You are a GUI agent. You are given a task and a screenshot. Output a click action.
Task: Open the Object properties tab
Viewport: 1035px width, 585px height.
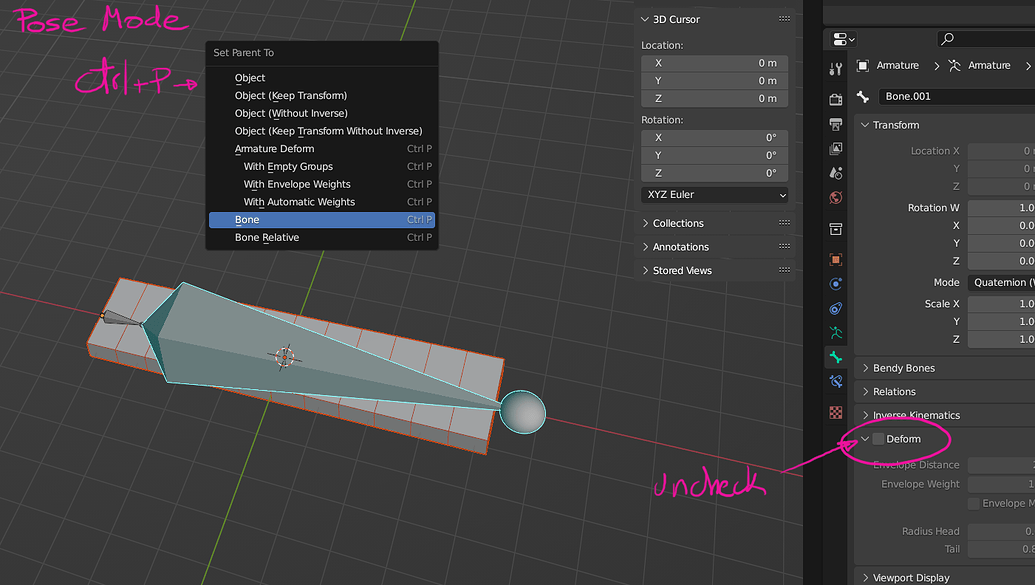tap(836, 259)
